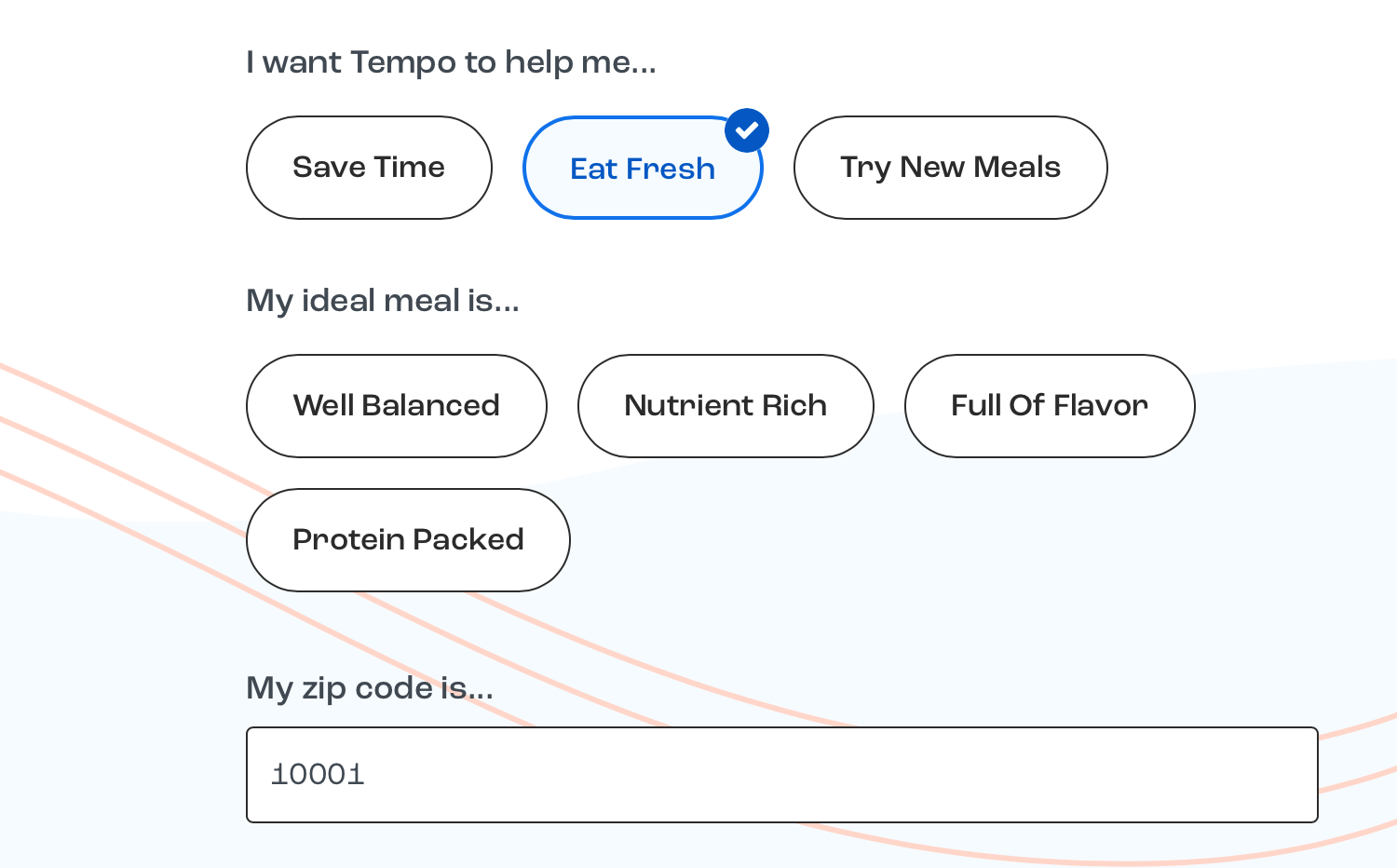The height and width of the screenshot is (868, 1397).
Task: Choose the Try New Meals option
Action: (x=950, y=168)
